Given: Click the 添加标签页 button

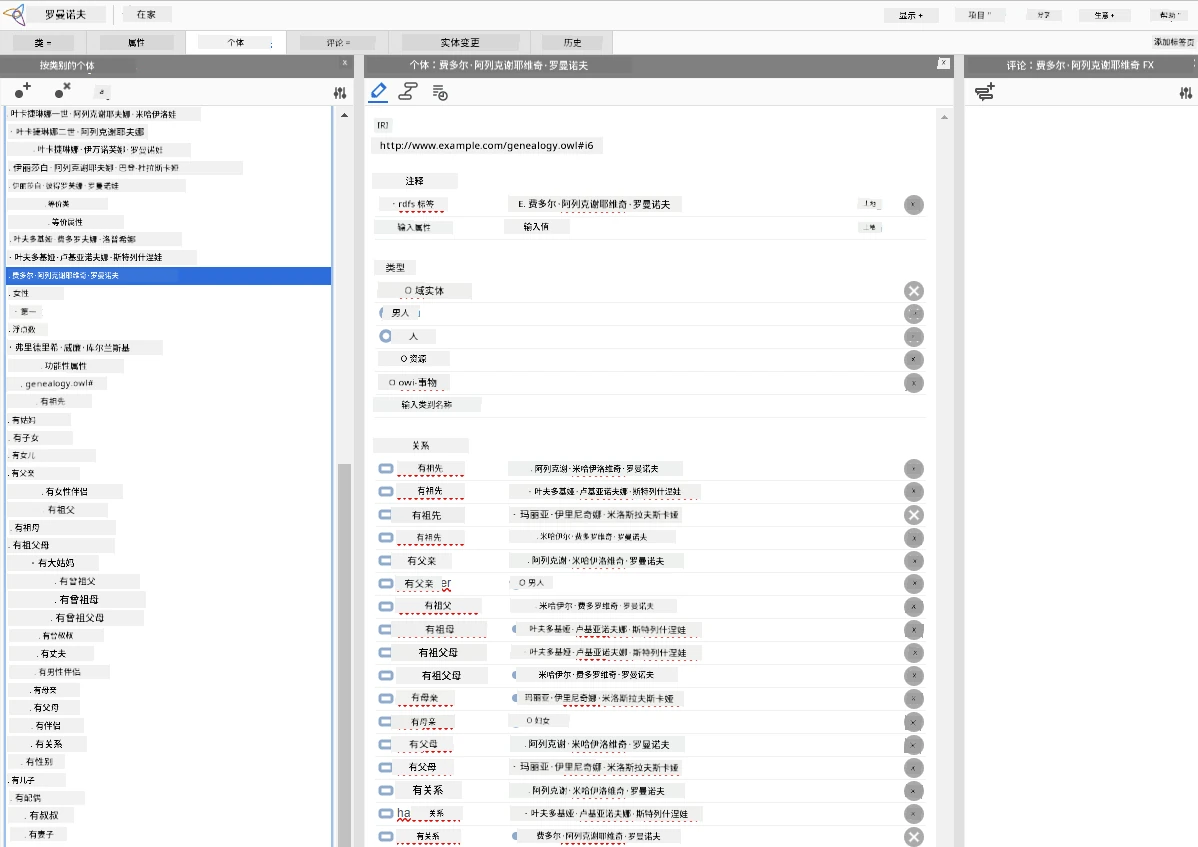Looking at the screenshot, I should (x=1174, y=42).
